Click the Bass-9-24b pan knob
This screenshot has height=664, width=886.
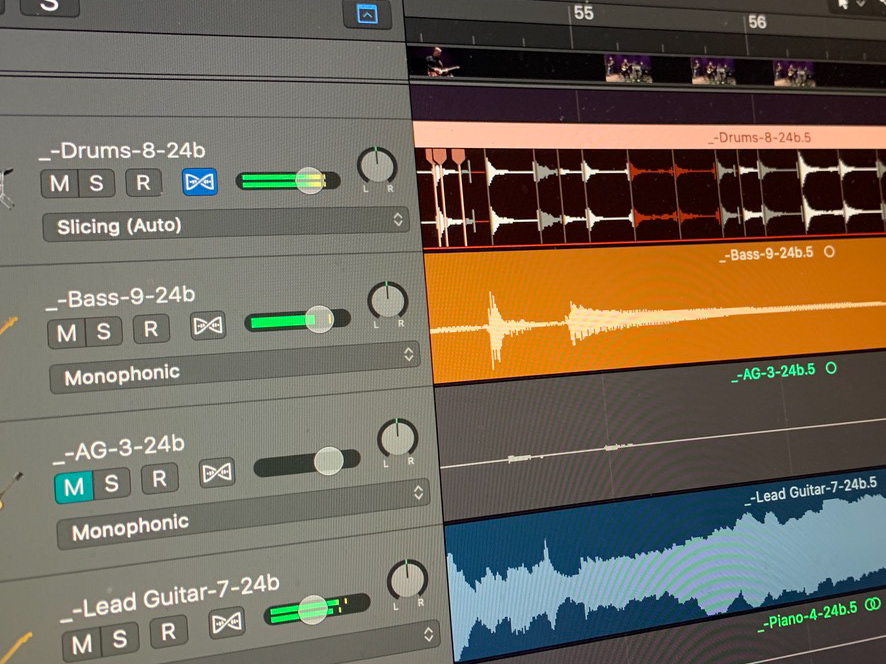388,301
